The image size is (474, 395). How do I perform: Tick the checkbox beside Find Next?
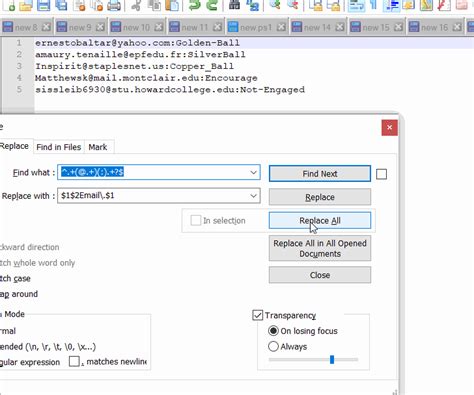(x=381, y=174)
